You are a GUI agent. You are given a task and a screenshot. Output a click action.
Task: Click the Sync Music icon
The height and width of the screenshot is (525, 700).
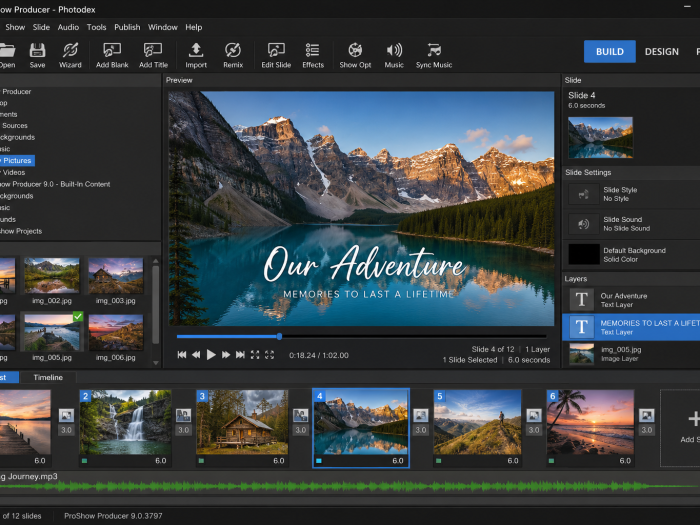[x=434, y=55]
